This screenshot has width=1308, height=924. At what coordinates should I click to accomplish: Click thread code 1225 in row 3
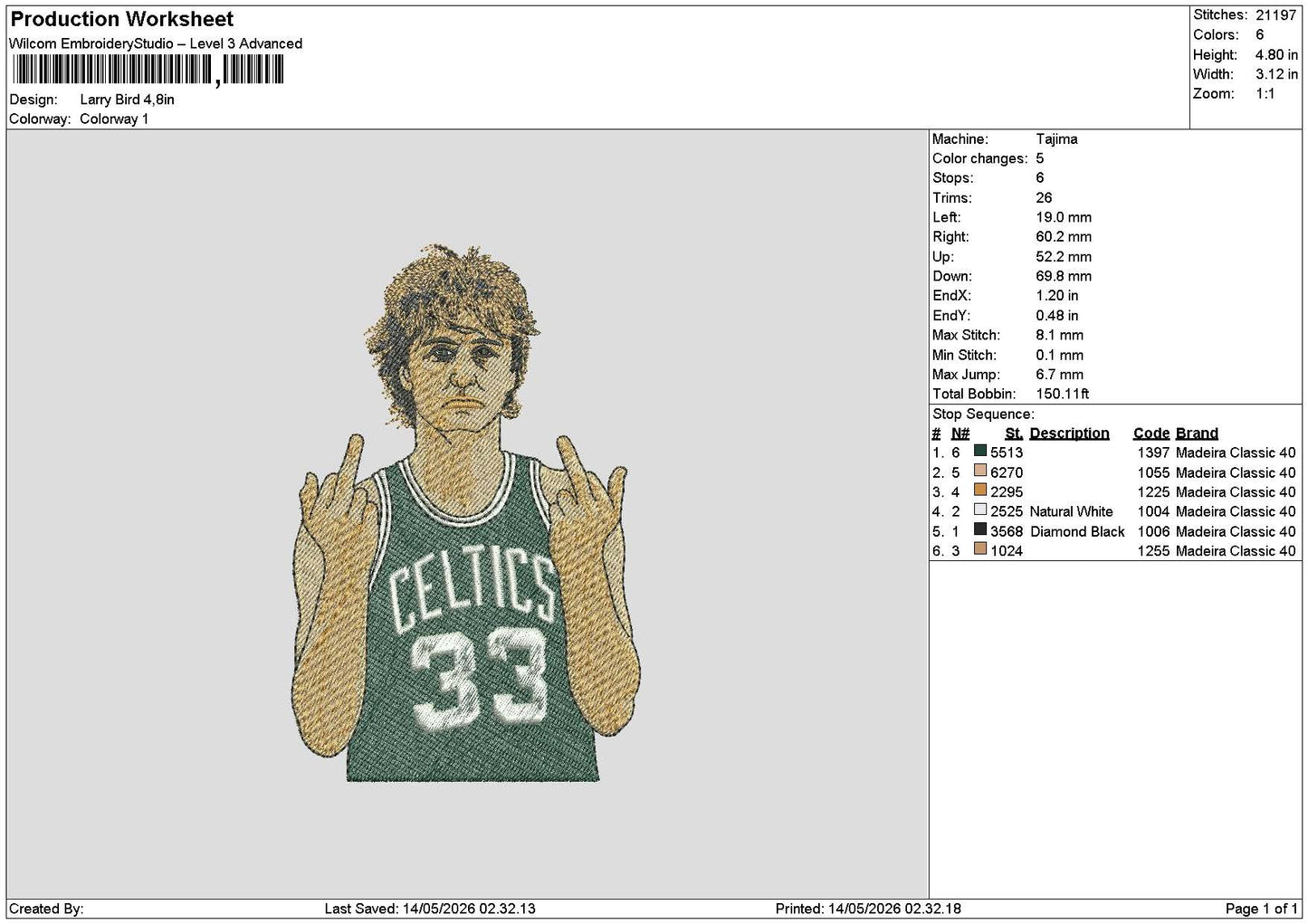coord(1153,492)
